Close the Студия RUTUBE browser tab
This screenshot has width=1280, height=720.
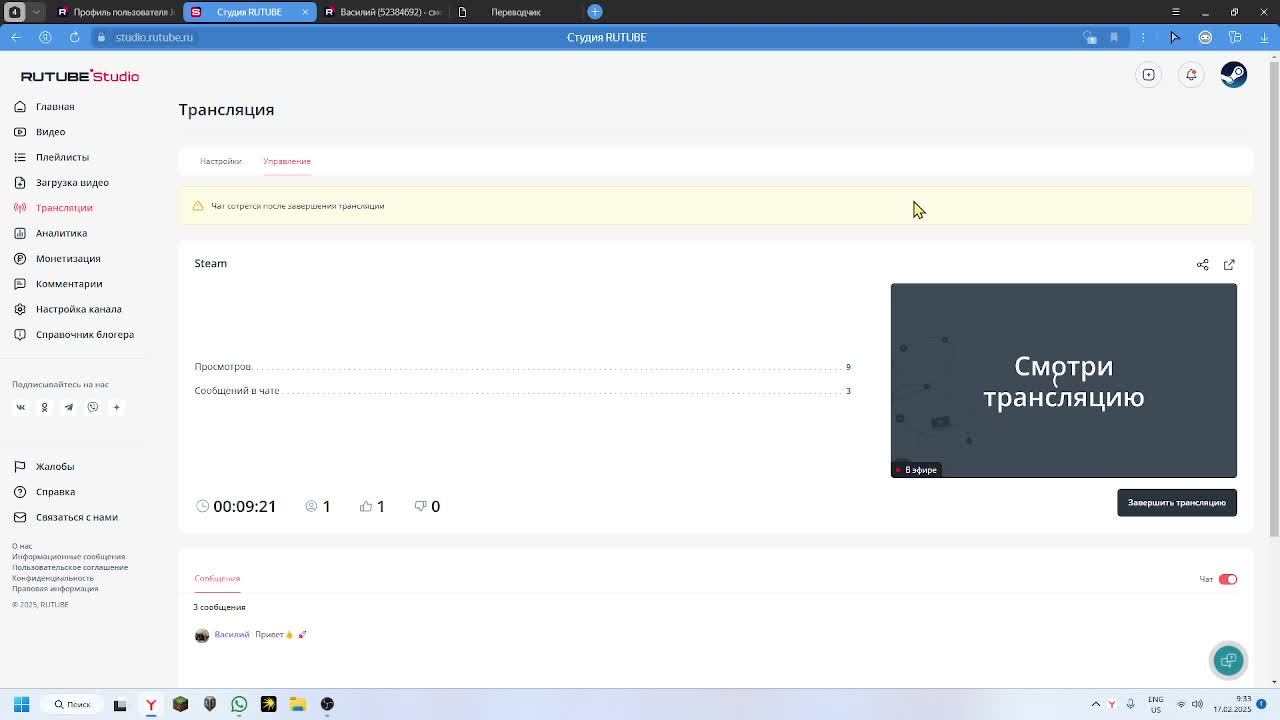click(305, 12)
